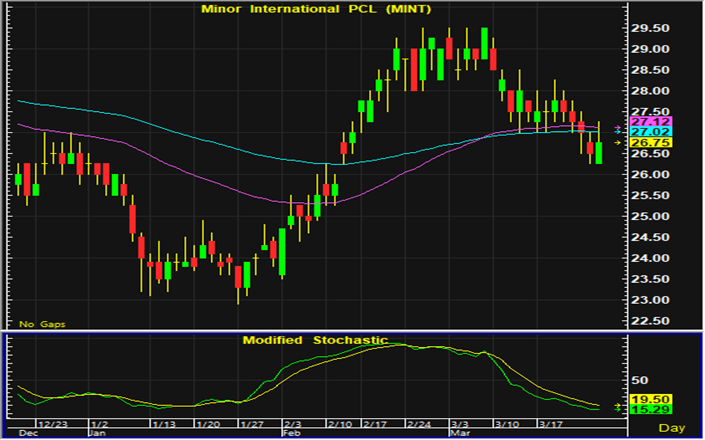This screenshot has width=705, height=440.
Task: Click the Feb month label
Action: (x=291, y=433)
